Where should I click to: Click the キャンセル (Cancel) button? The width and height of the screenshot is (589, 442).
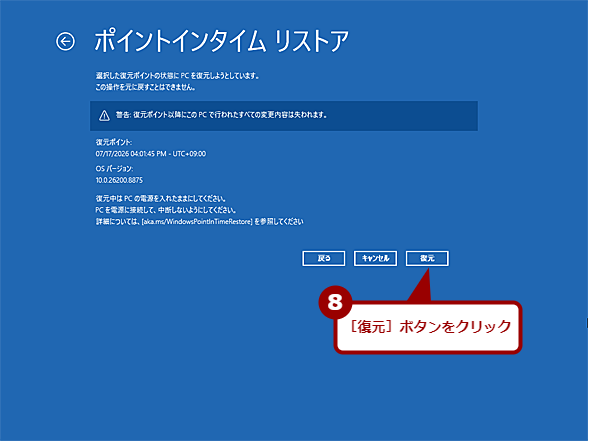tap(375, 258)
